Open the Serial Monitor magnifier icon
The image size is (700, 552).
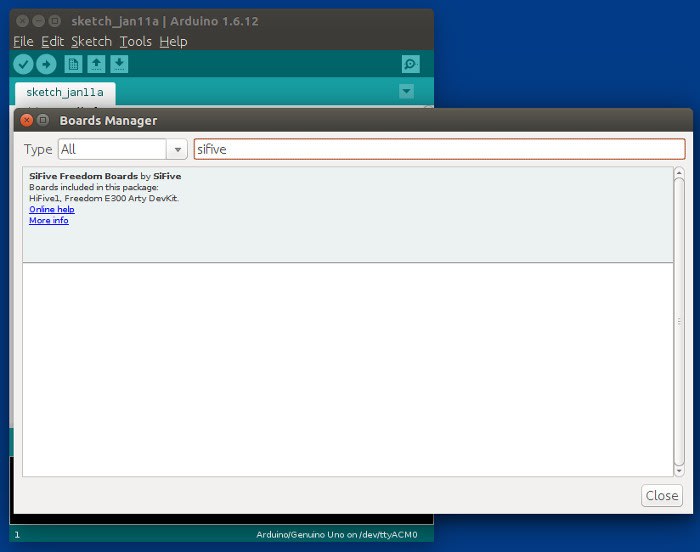click(410, 64)
